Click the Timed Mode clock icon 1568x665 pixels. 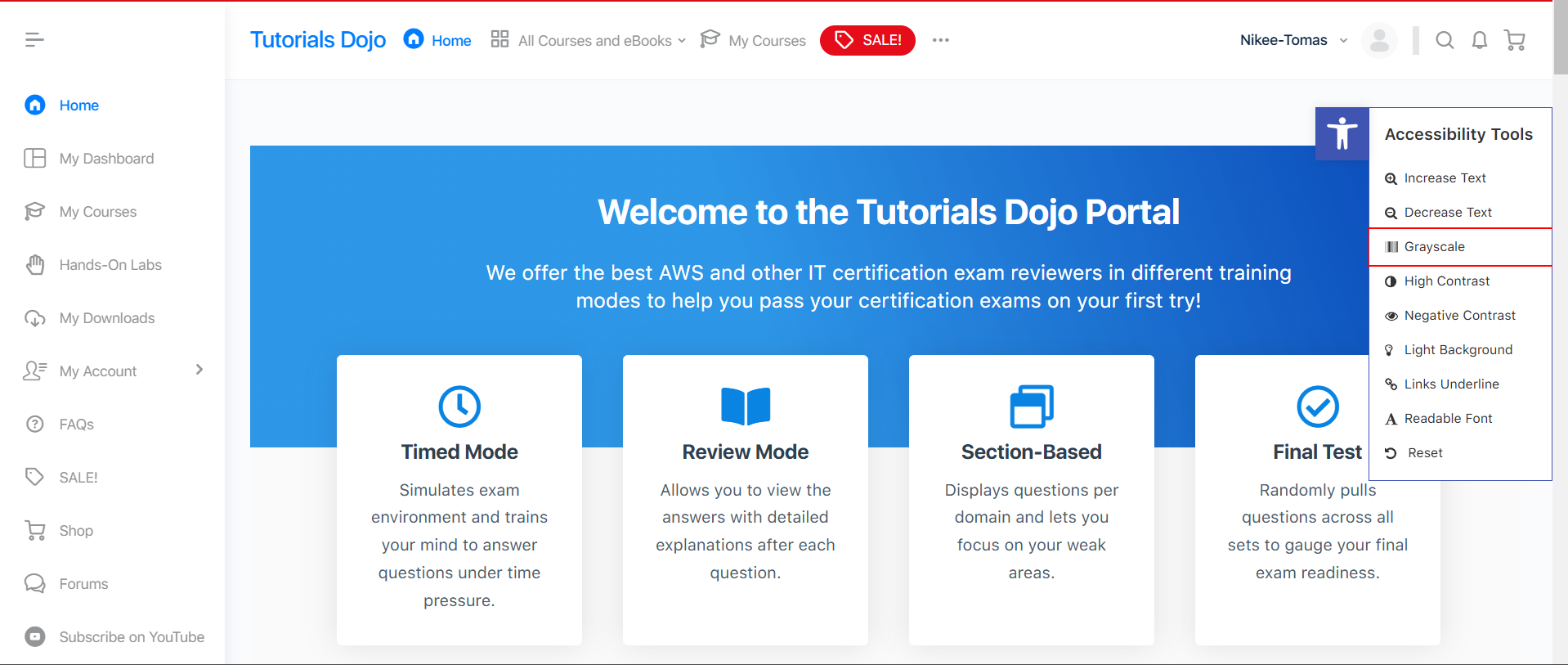tap(459, 407)
